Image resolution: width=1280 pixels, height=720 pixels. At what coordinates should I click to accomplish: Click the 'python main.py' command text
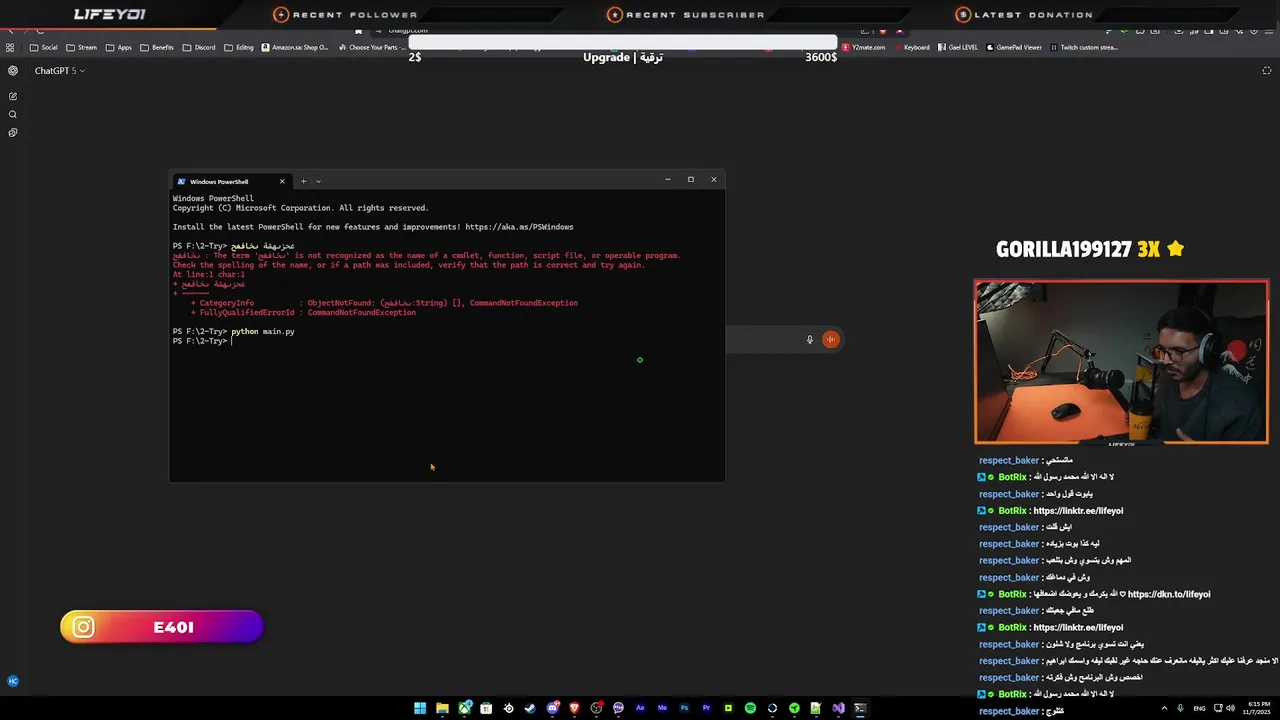point(263,331)
